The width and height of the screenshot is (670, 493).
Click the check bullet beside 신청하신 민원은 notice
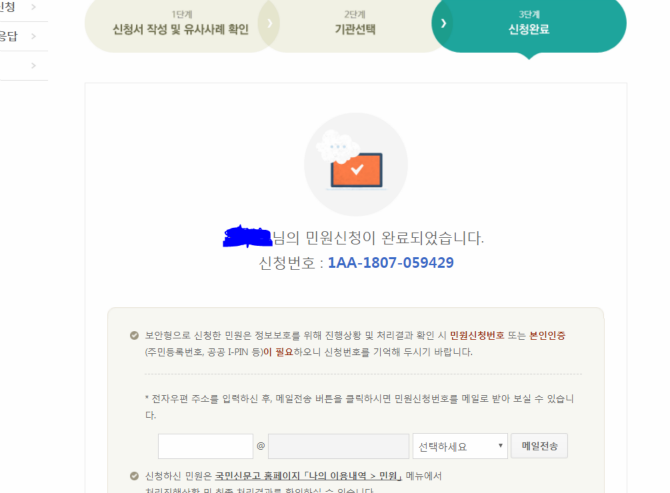click(134, 476)
